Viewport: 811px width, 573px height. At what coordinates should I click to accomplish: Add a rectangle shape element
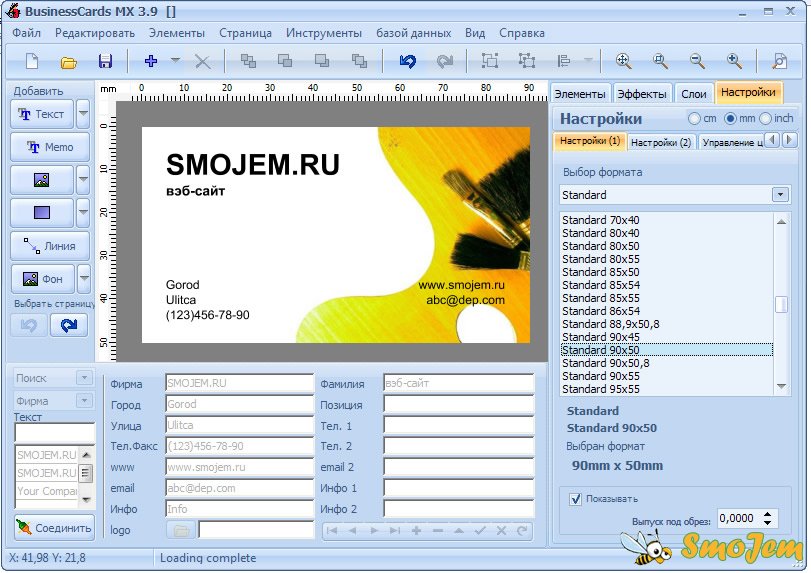[42, 213]
